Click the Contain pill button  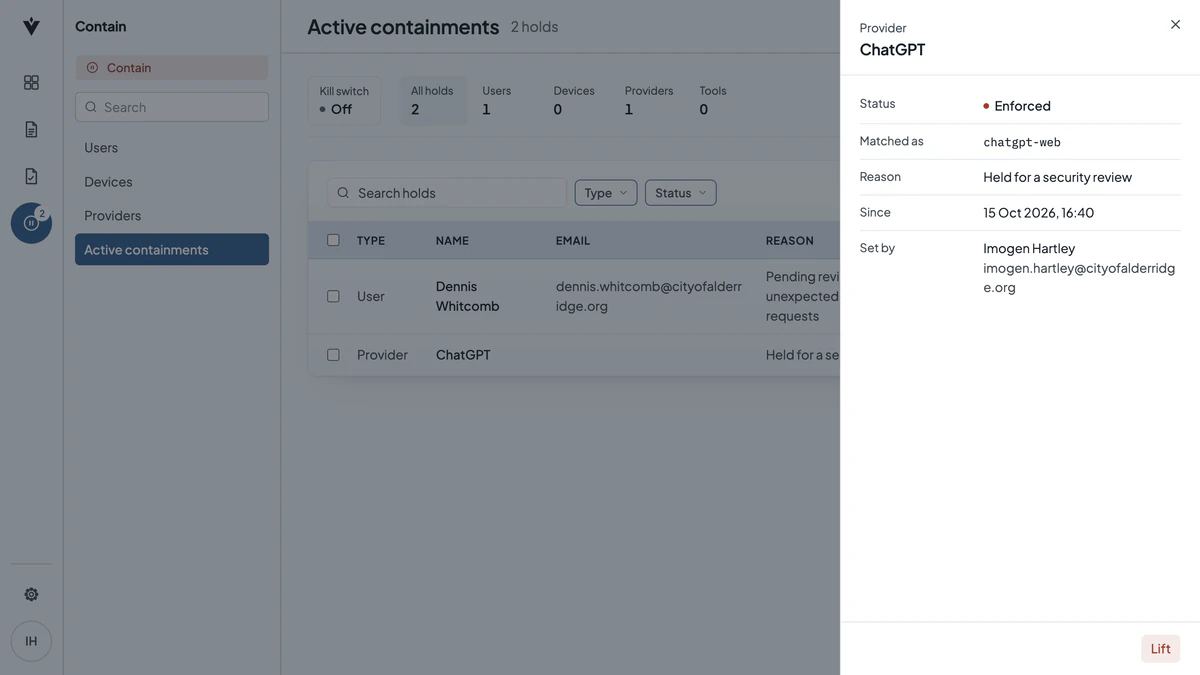tap(172, 68)
